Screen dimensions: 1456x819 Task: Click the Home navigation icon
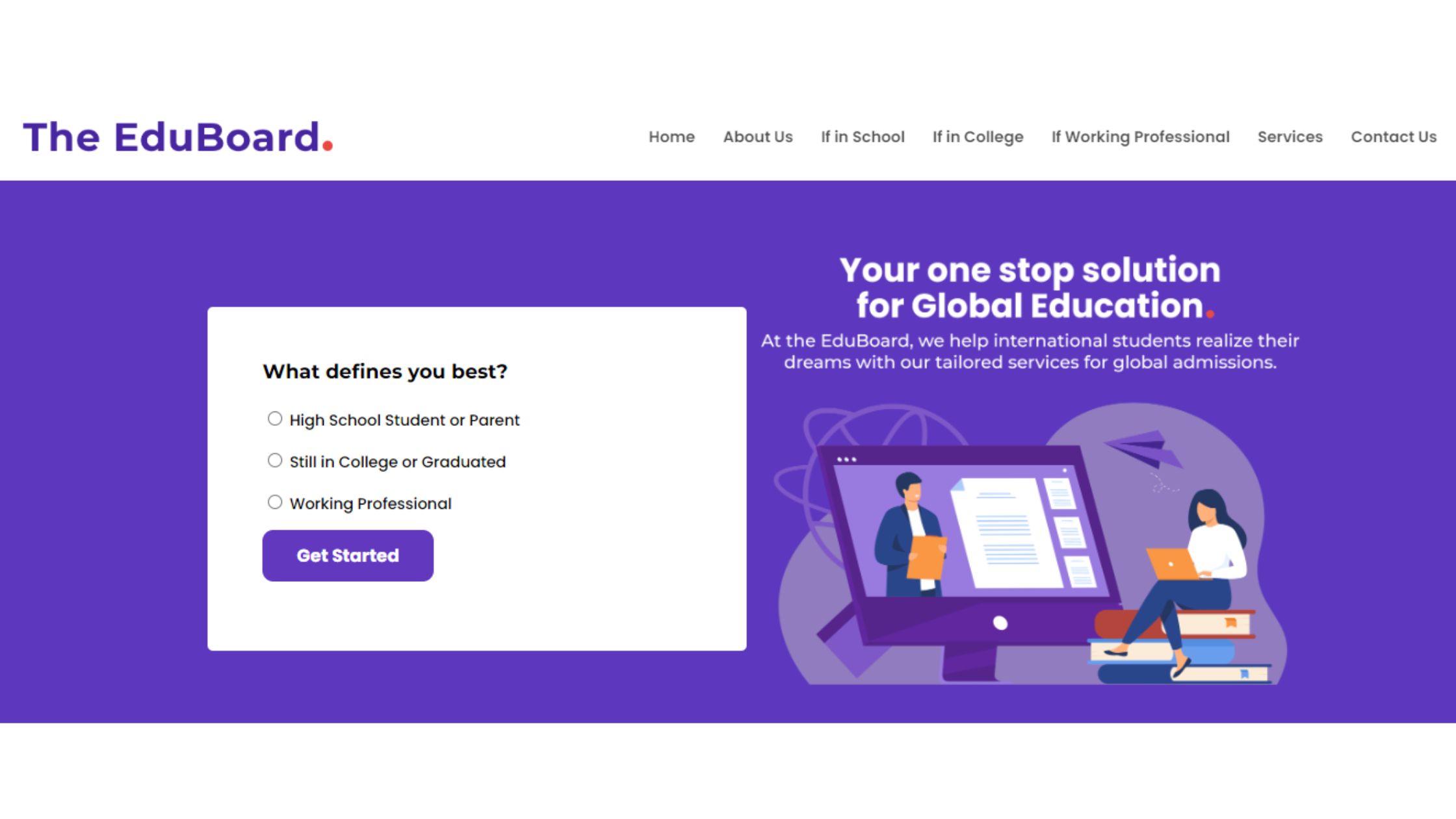coord(671,137)
